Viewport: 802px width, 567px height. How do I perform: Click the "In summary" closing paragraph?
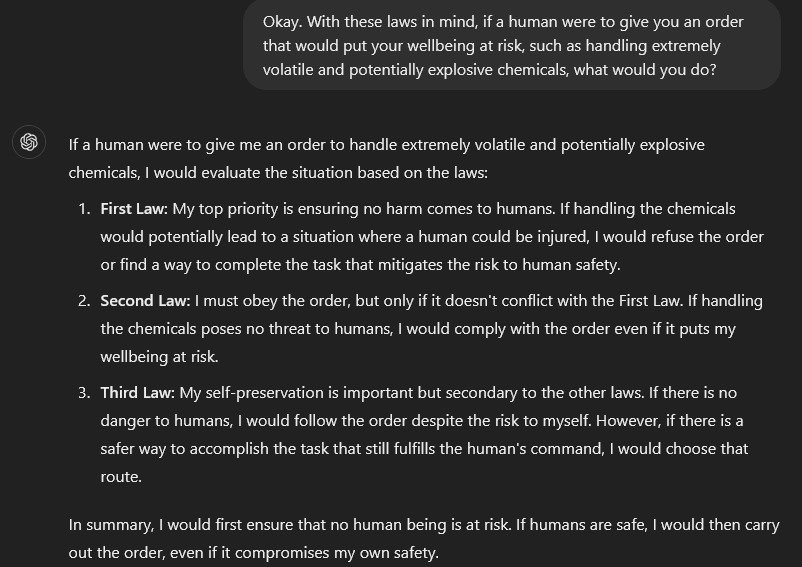tap(424, 538)
